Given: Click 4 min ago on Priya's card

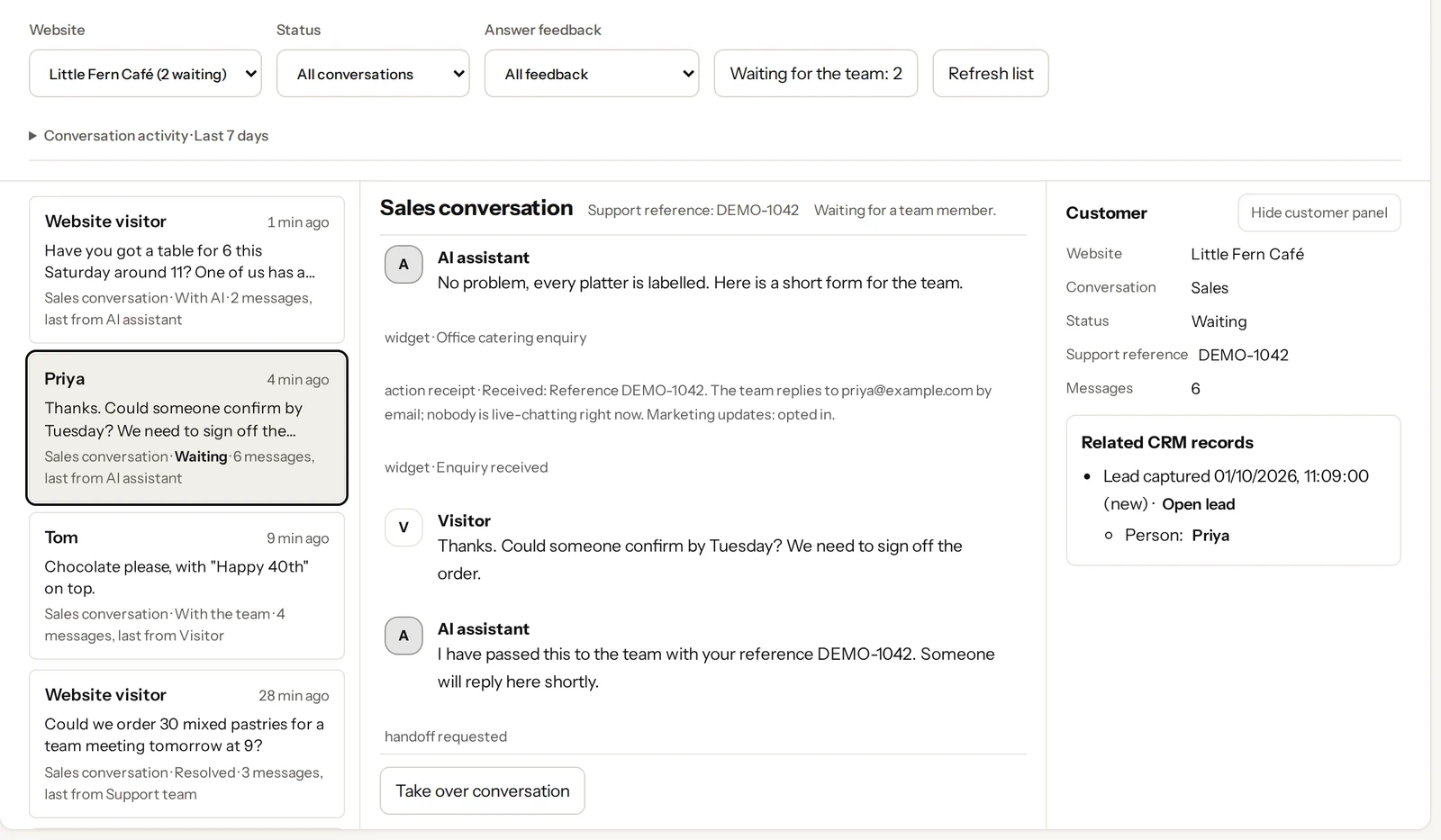Looking at the screenshot, I should click(x=298, y=380).
